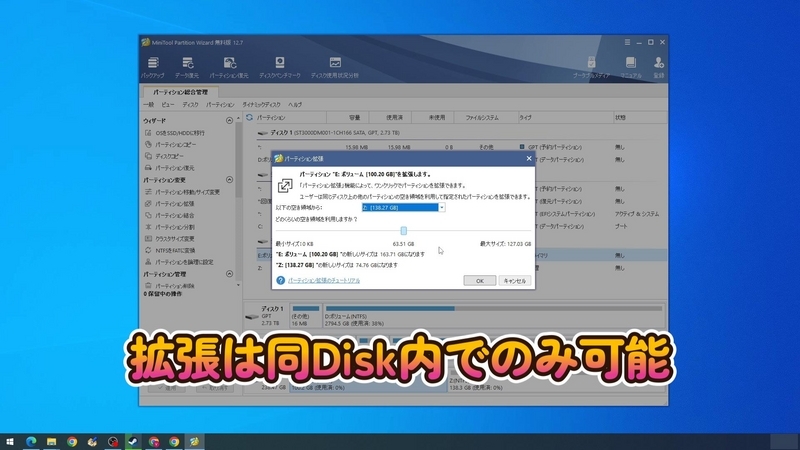Open the 一般 menu
The image size is (800, 450).
point(149,105)
